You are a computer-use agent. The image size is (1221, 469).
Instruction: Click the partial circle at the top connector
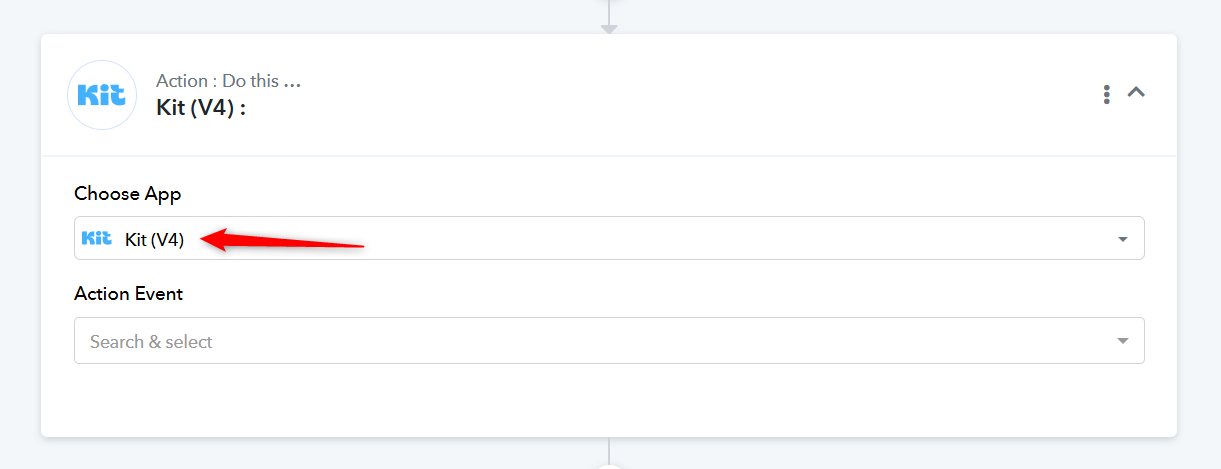(x=609, y=2)
